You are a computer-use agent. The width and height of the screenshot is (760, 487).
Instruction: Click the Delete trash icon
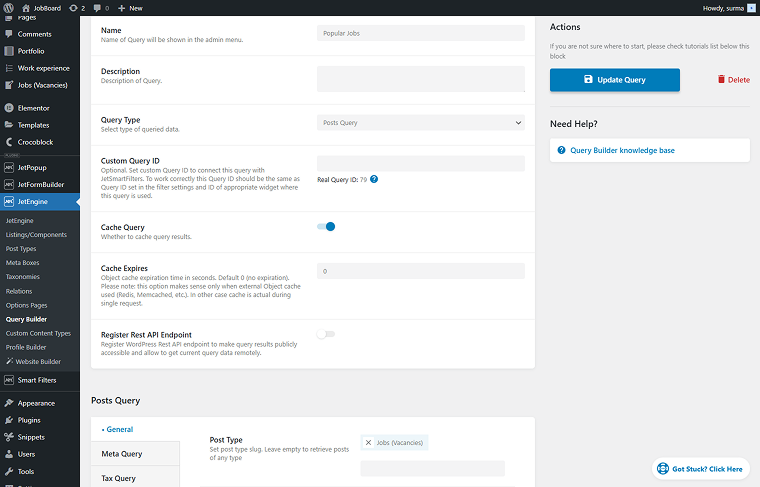(x=721, y=79)
